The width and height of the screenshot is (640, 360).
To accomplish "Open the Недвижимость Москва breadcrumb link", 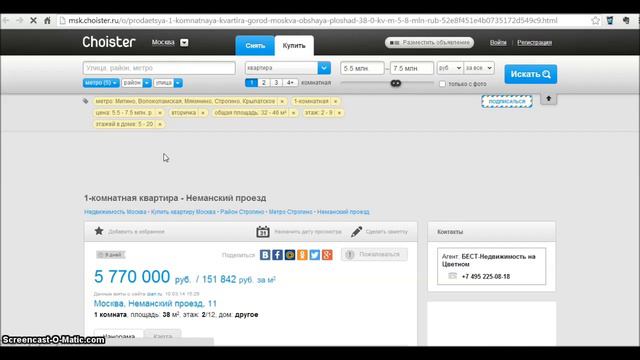I will pos(115,212).
